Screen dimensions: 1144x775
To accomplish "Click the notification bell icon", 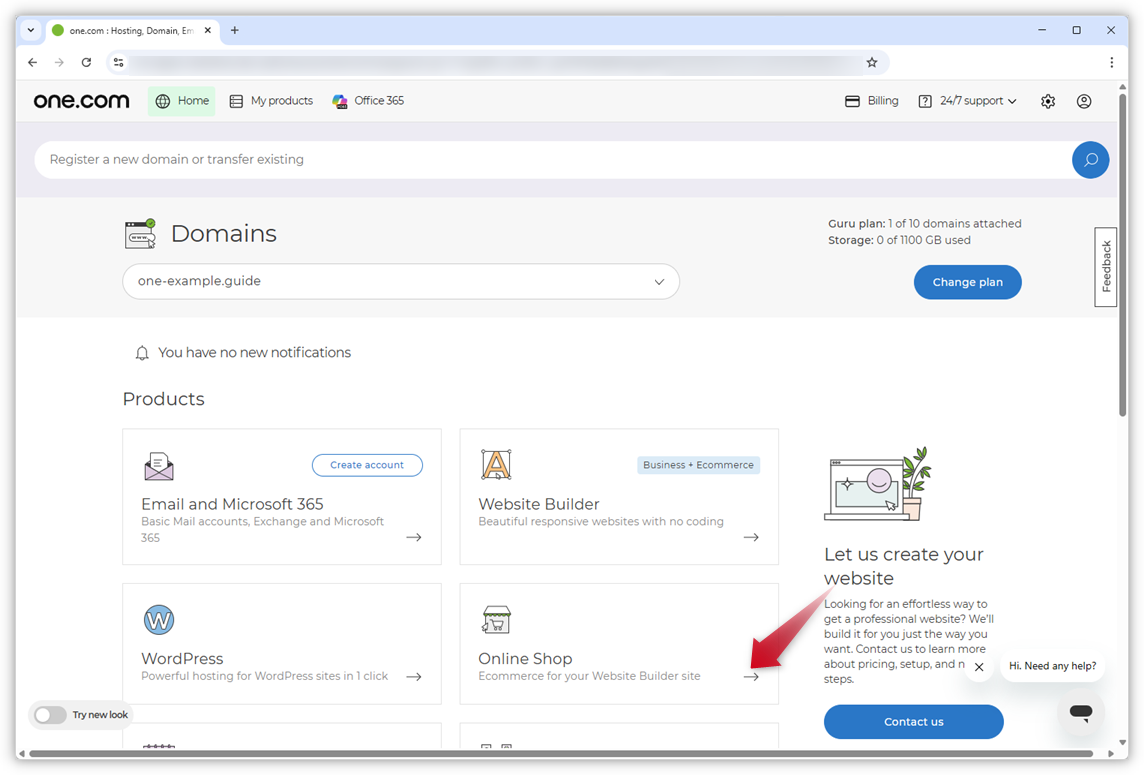I will tap(141, 352).
